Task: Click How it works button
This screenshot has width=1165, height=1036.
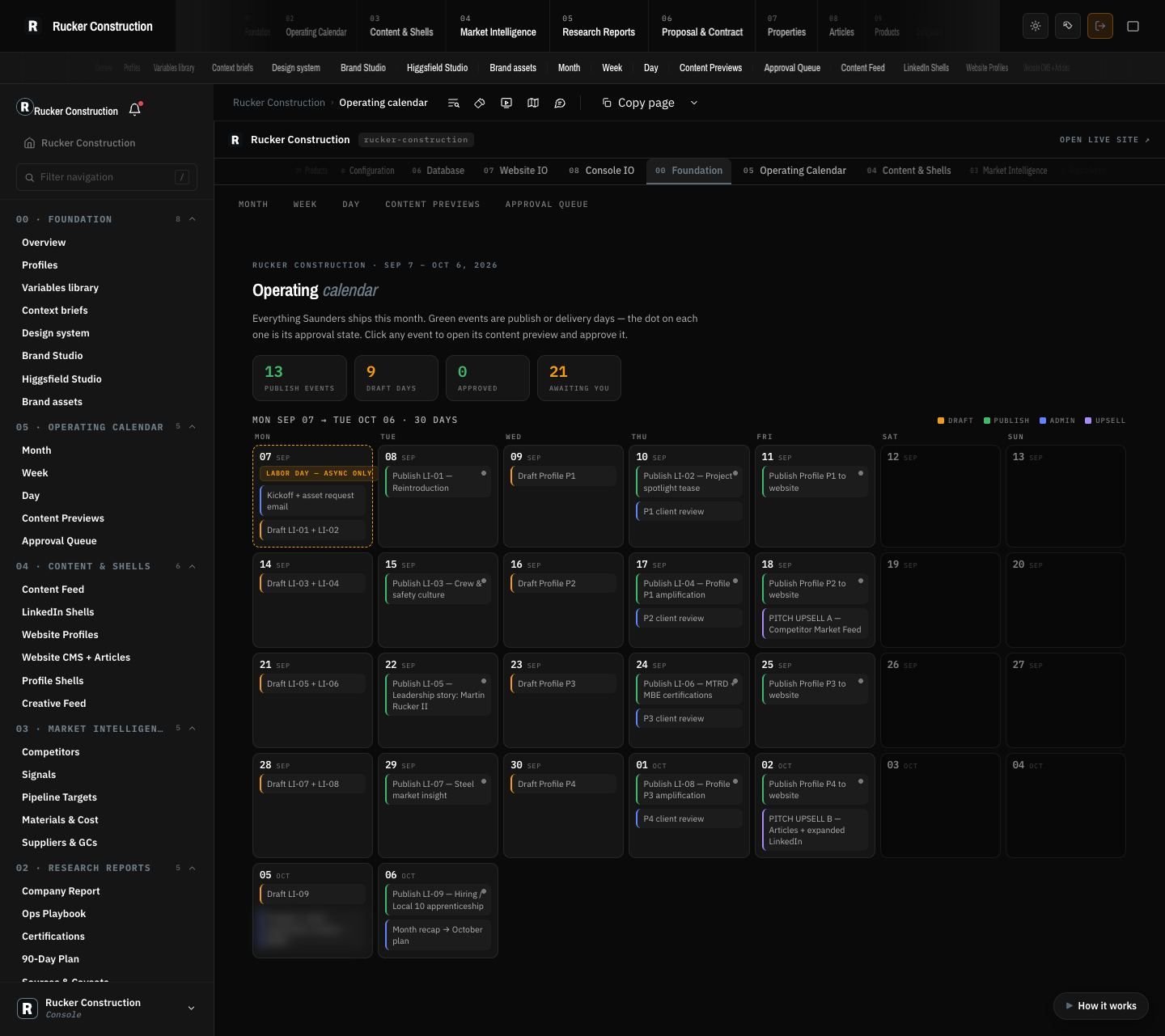Action: click(x=1101, y=1006)
